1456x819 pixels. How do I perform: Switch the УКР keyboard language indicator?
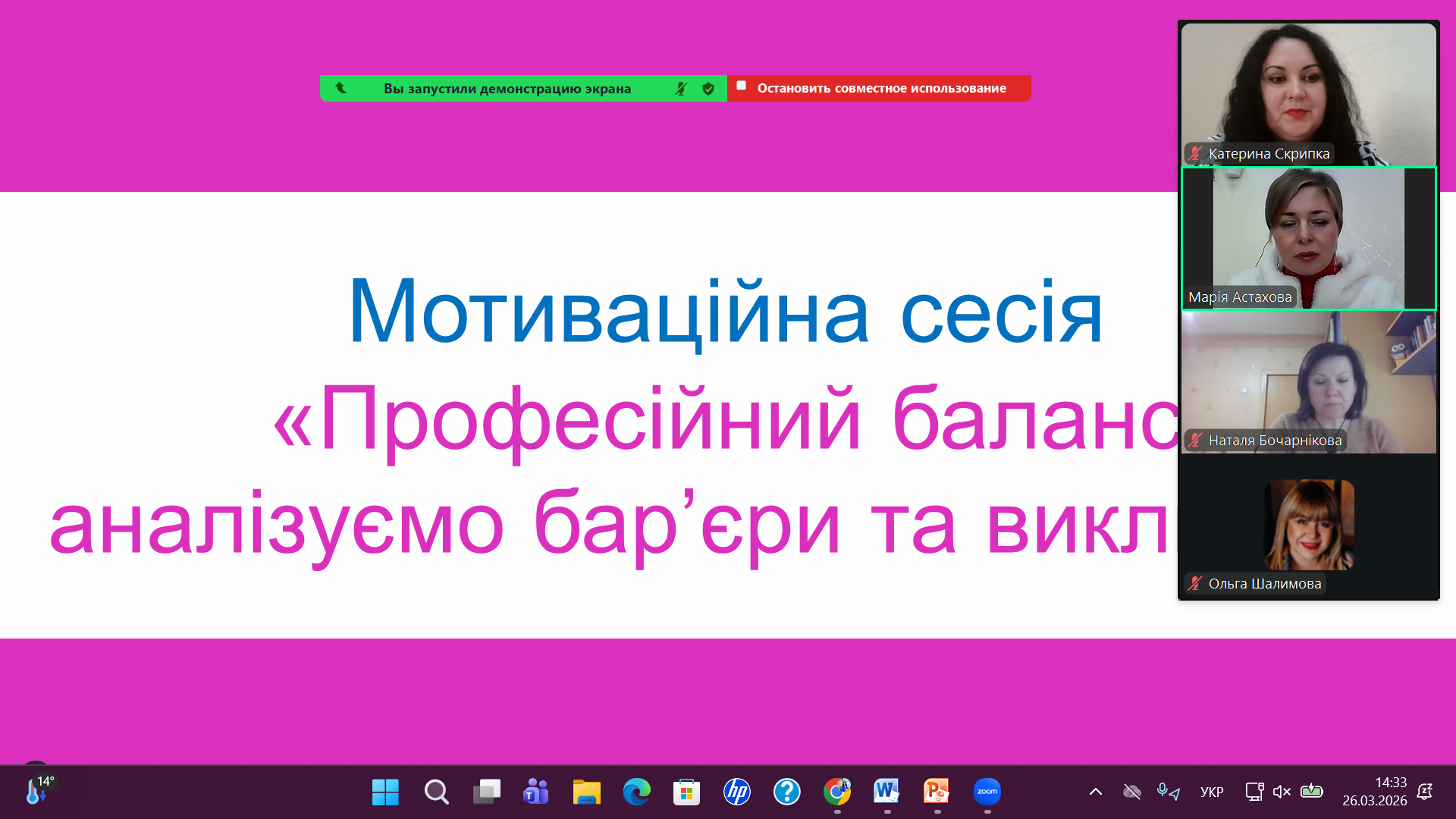[x=1211, y=792]
